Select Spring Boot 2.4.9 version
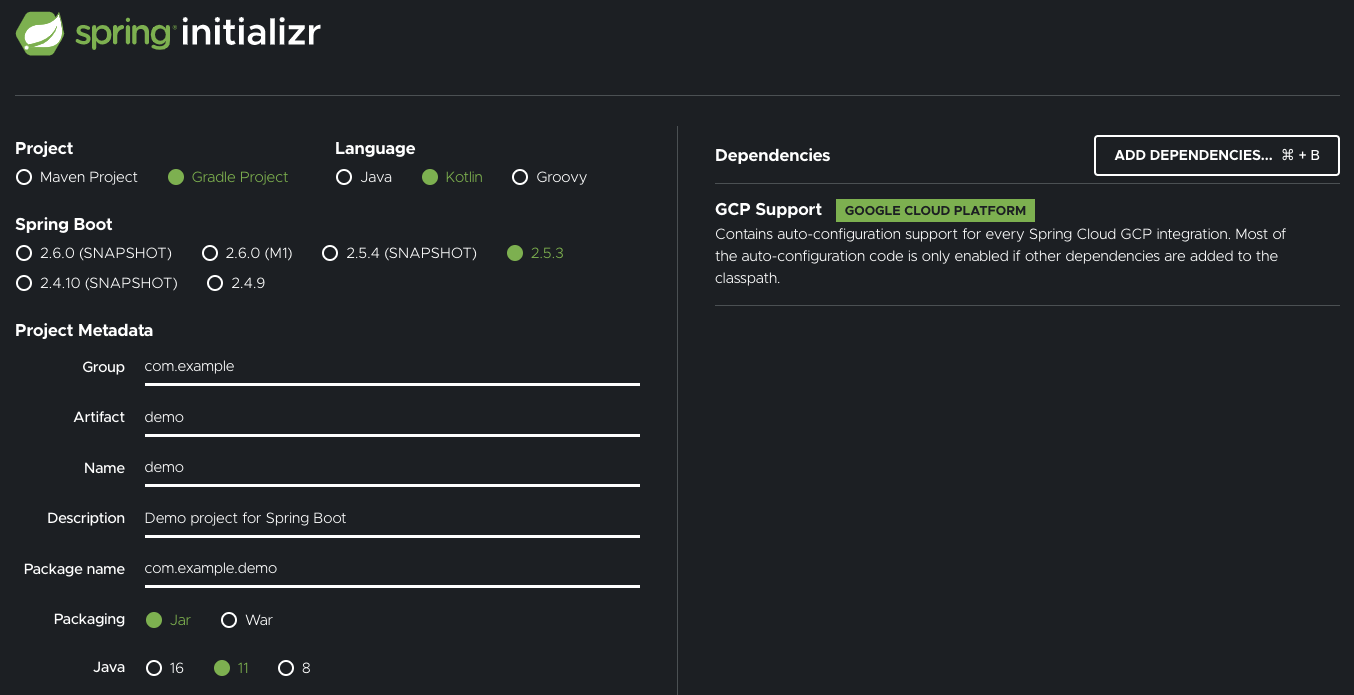1354x695 pixels. click(x=235, y=283)
